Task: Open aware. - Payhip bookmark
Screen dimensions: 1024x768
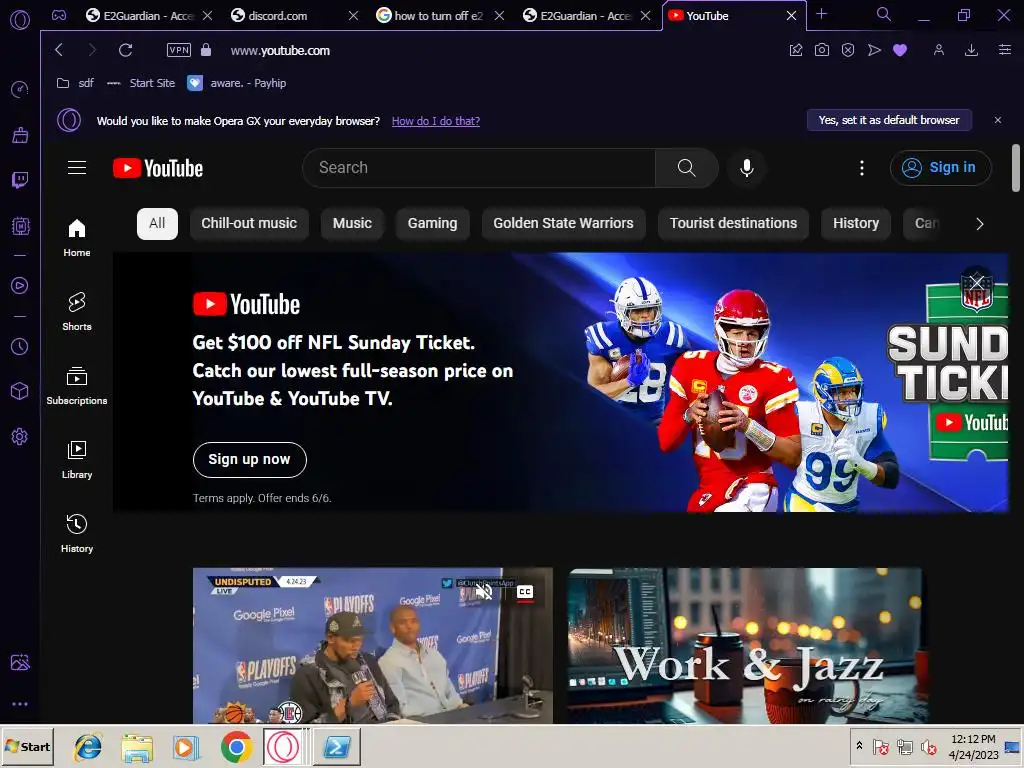Action: (237, 83)
